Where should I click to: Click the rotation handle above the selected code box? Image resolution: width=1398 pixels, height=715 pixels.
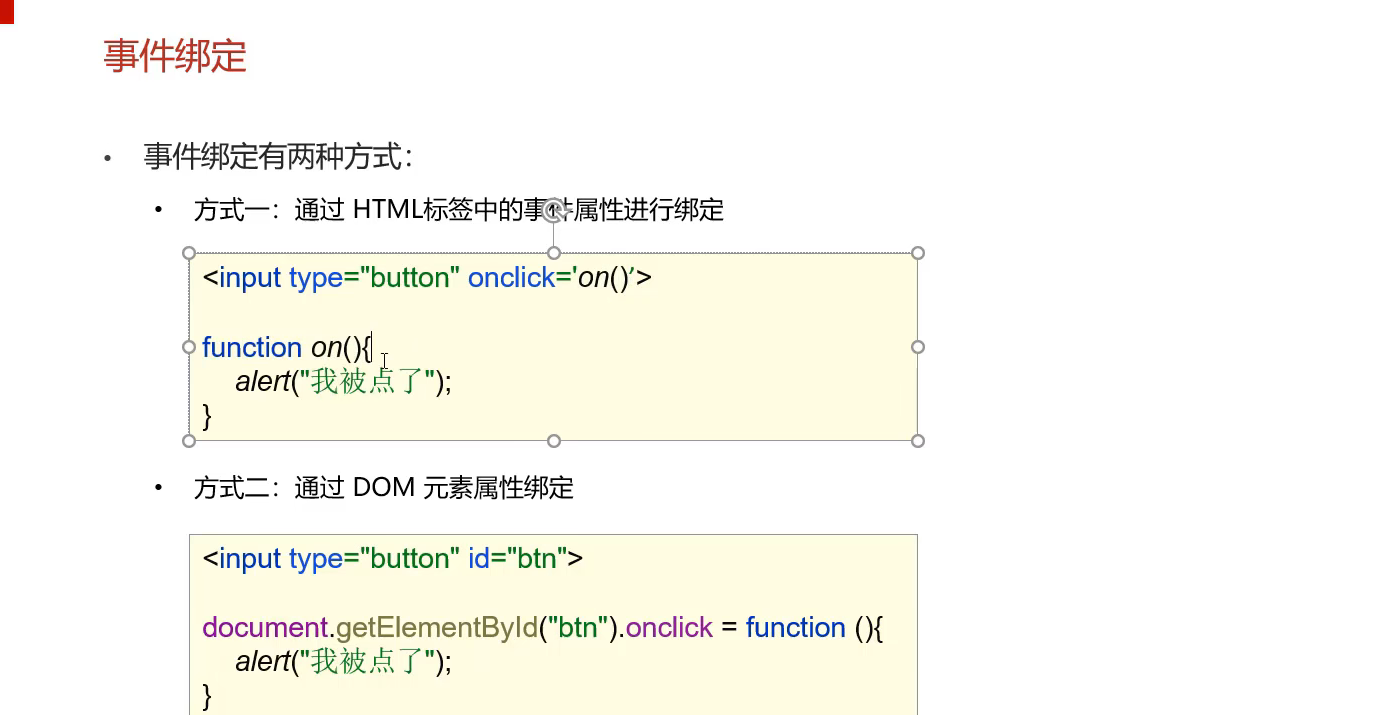[x=554, y=211]
